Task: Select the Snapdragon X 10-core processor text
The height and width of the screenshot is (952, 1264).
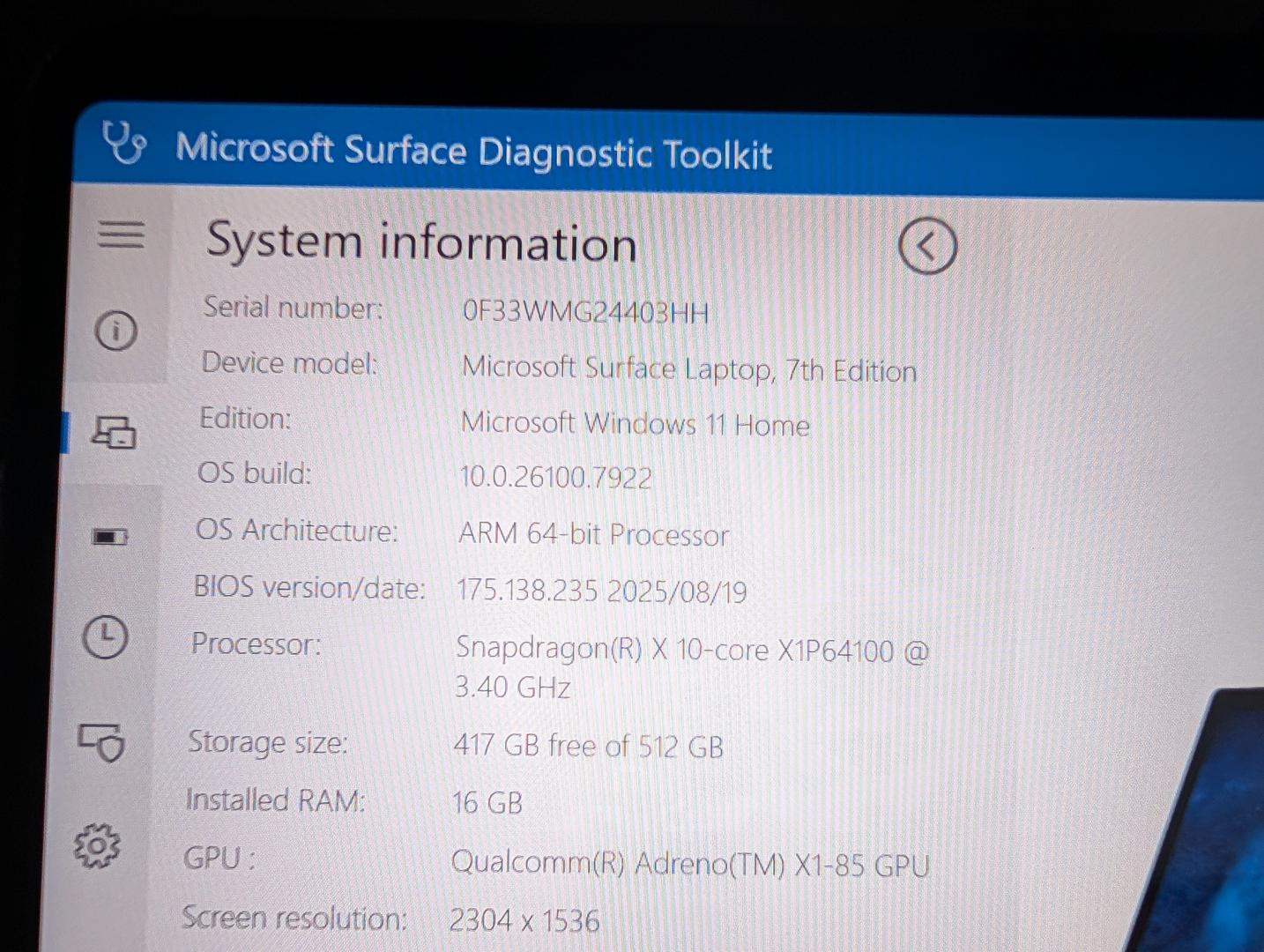Action: [x=692, y=668]
